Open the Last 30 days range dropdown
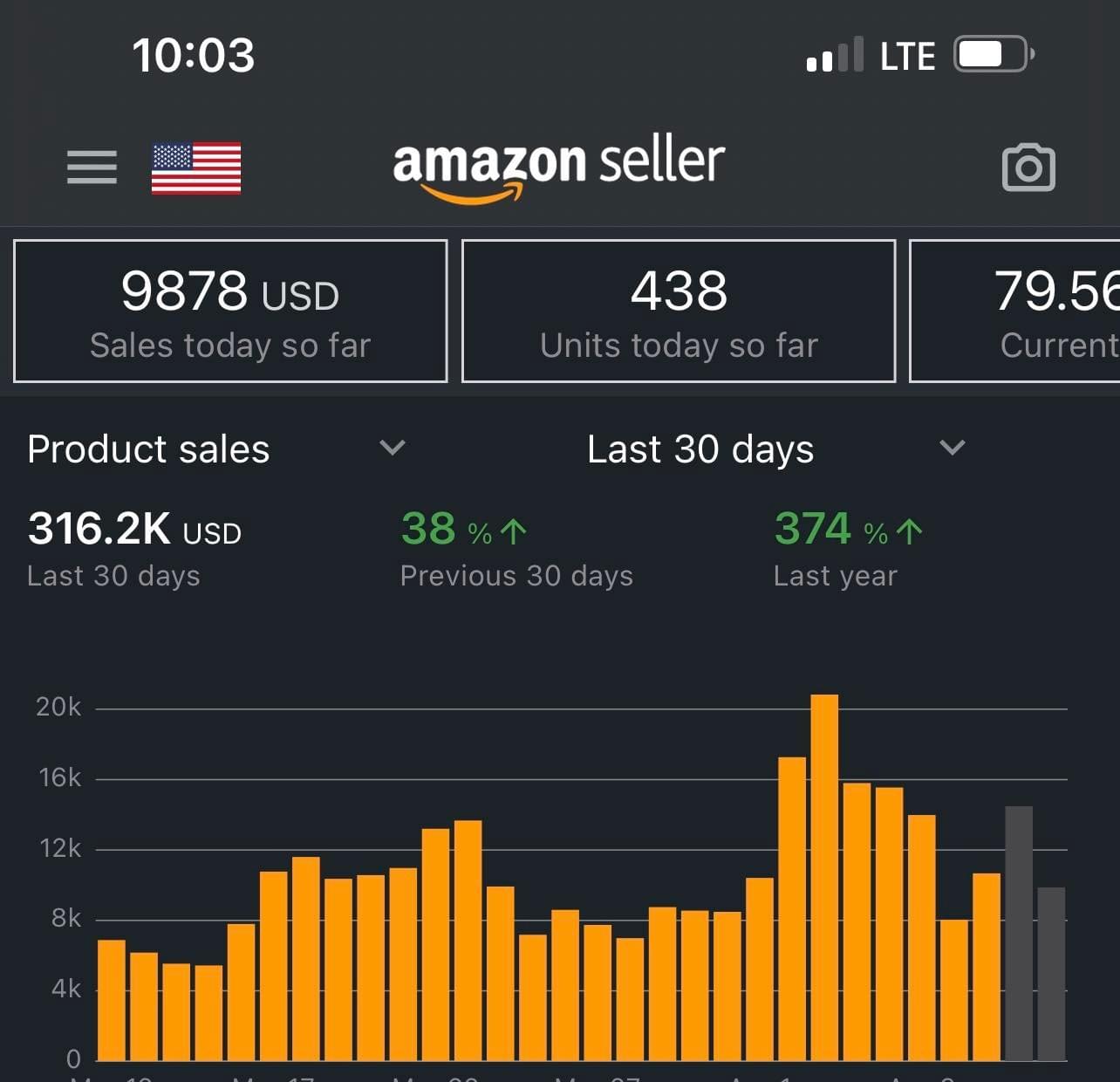 tap(952, 449)
